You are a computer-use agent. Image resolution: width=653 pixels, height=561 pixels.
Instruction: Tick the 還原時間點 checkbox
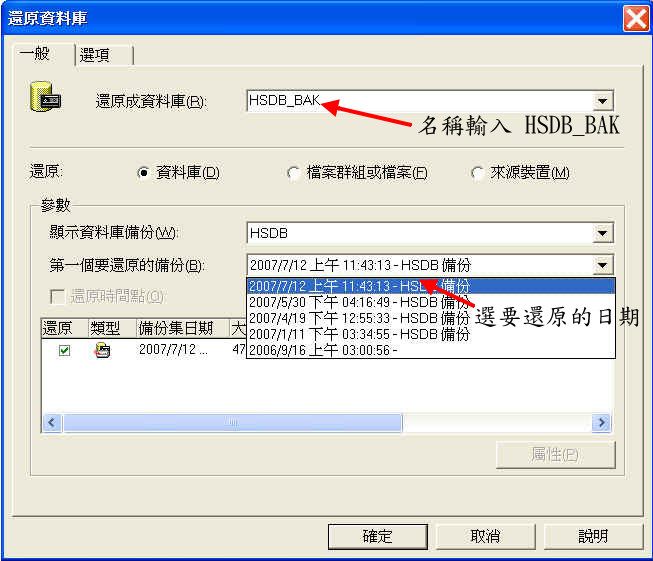tap(57, 297)
